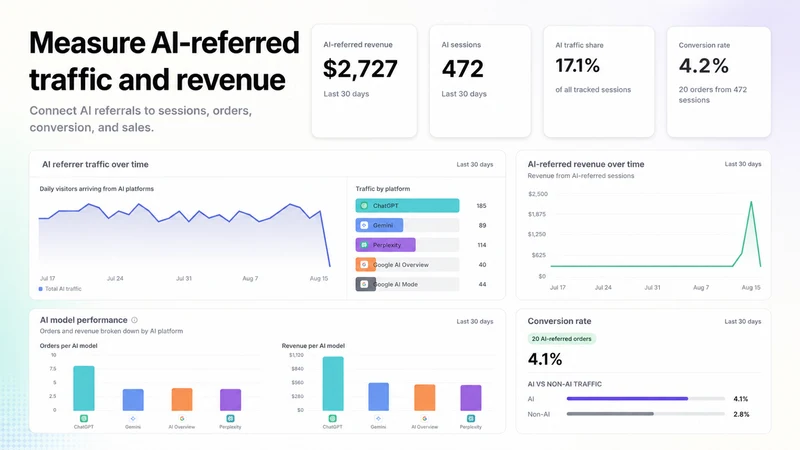800x450 pixels.
Task: Click the 2.8% Non-AI value
Action: (x=741, y=414)
